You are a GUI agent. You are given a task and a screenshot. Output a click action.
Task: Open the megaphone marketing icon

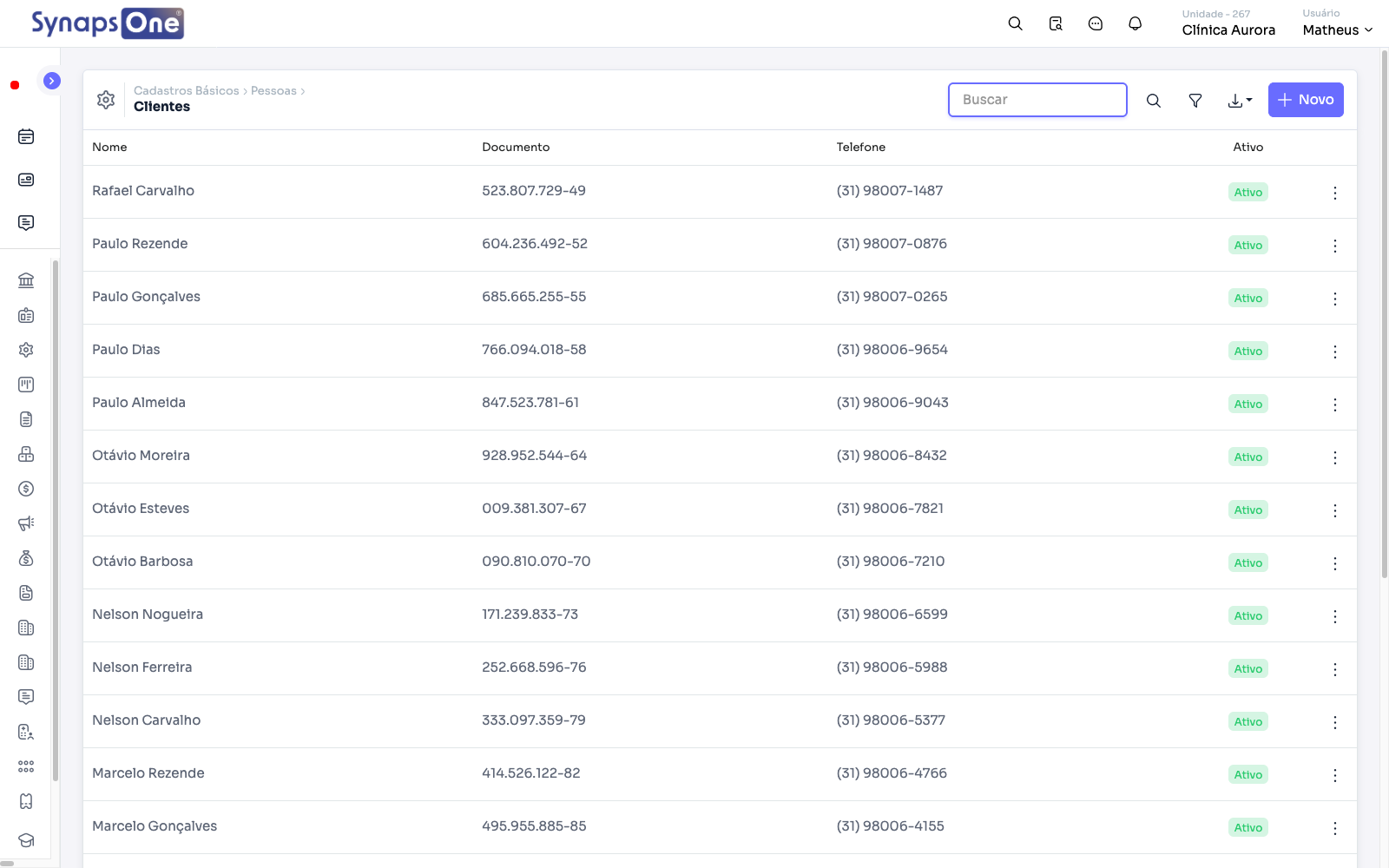[x=26, y=523]
